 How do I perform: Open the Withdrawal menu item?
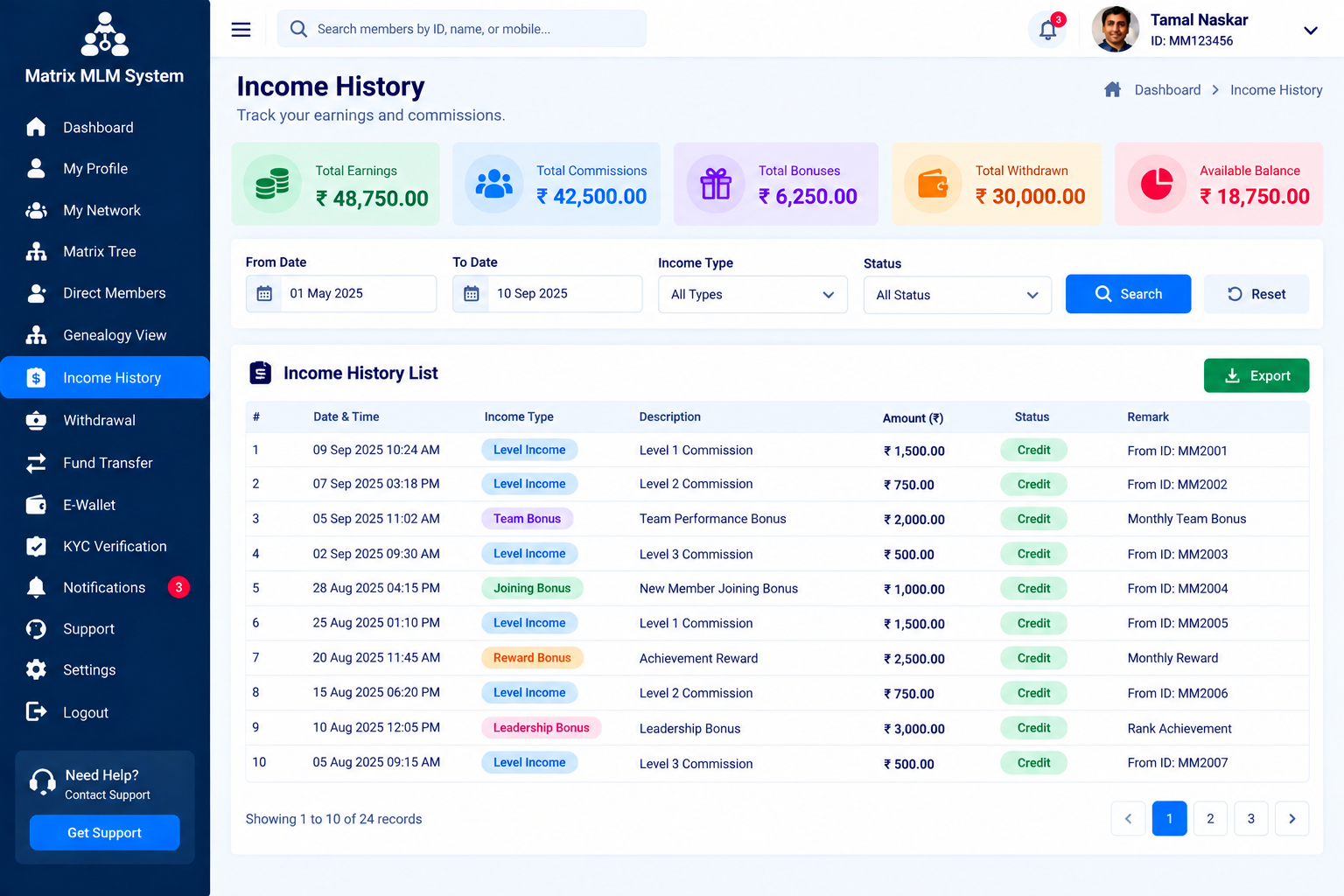tap(105, 421)
